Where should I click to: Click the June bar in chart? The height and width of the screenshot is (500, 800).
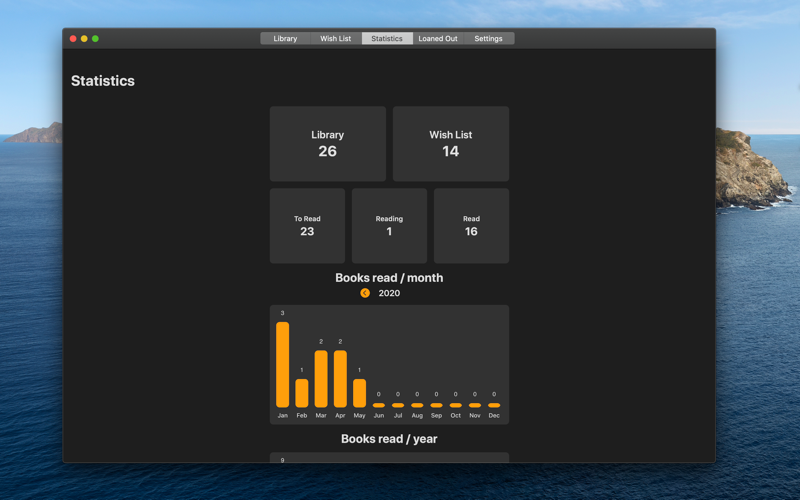(x=379, y=406)
